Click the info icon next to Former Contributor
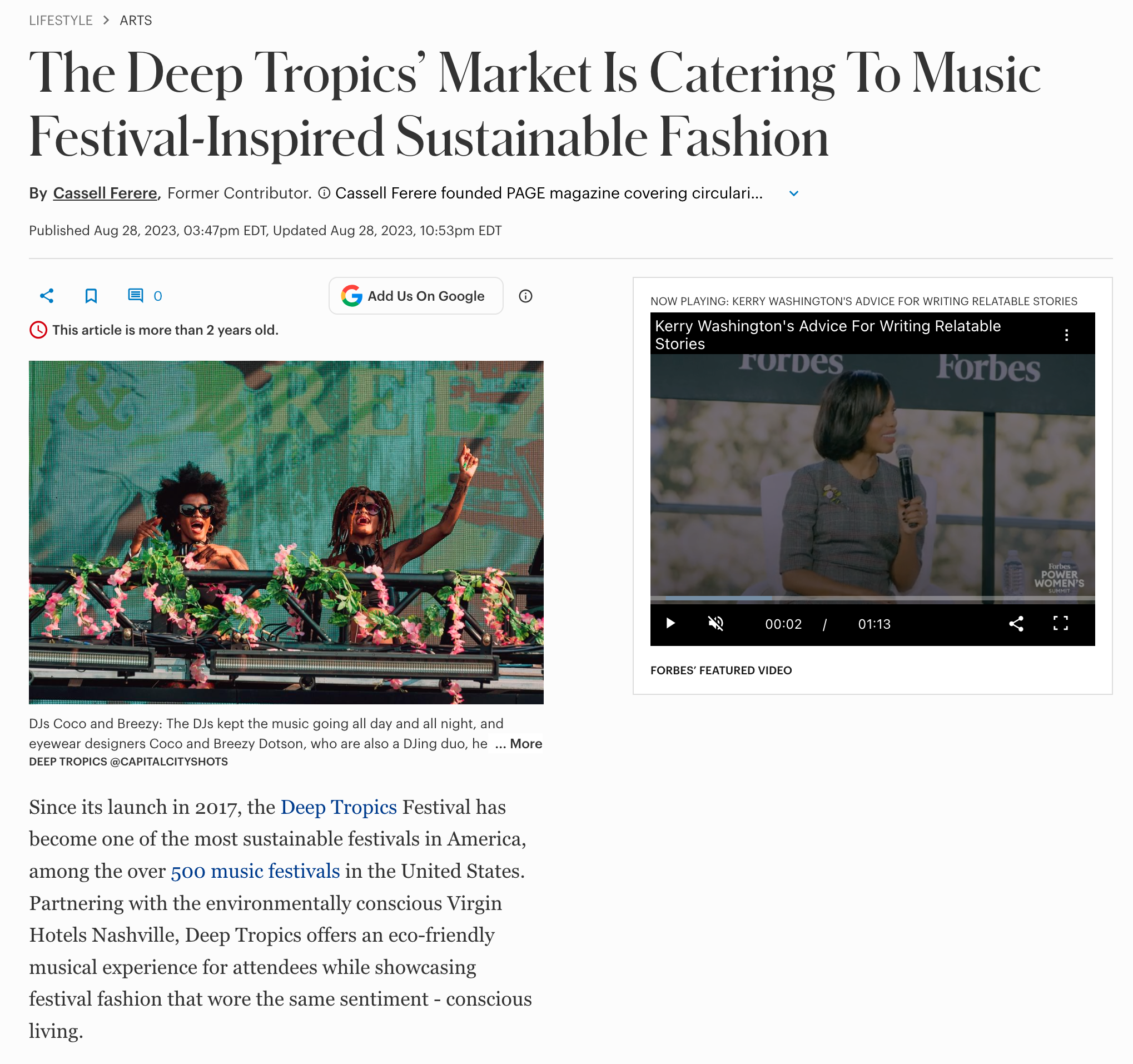The image size is (1133, 1064). click(x=324, y=193)
